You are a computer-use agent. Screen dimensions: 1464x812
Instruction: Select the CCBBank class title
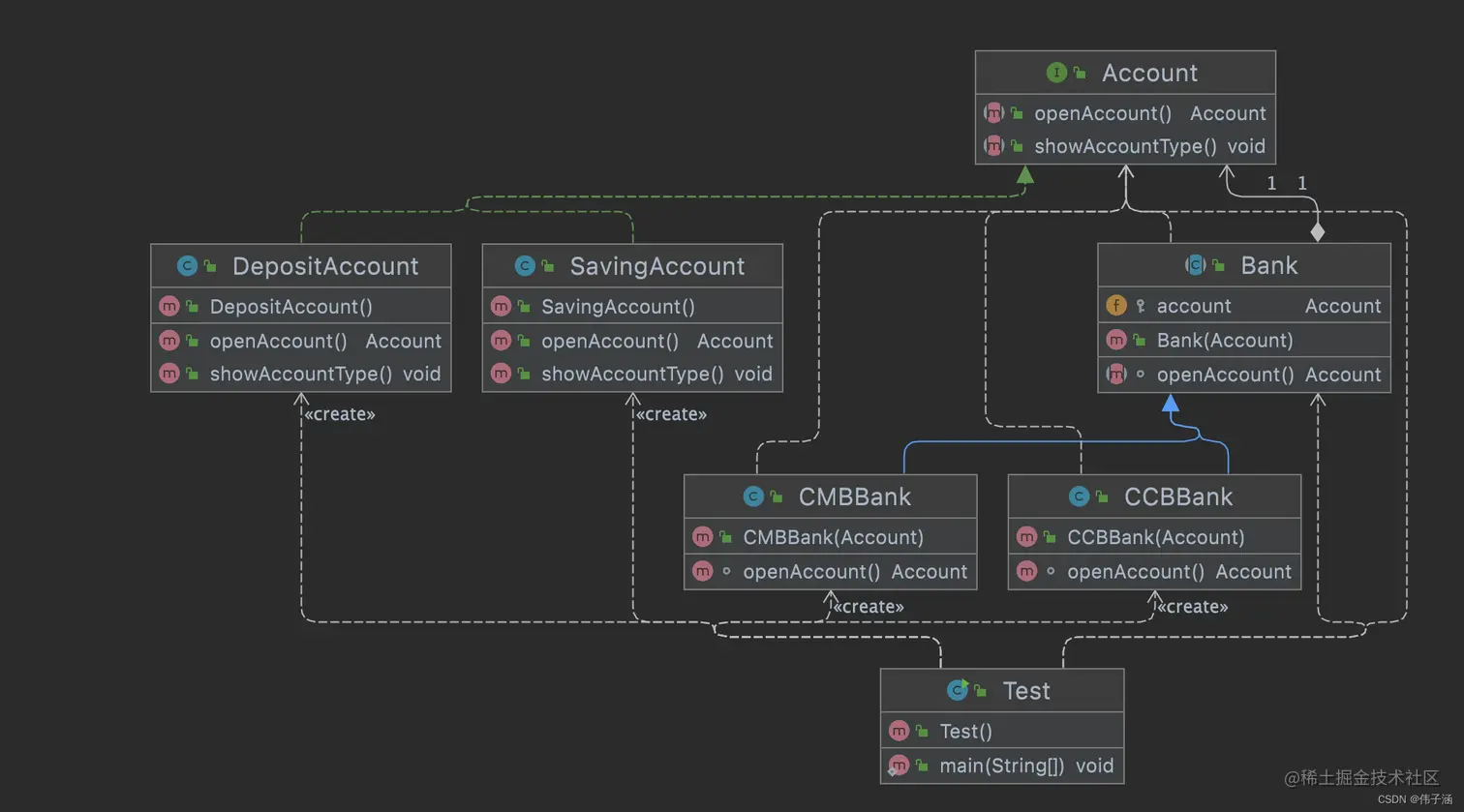click(x=1178, y=496)
